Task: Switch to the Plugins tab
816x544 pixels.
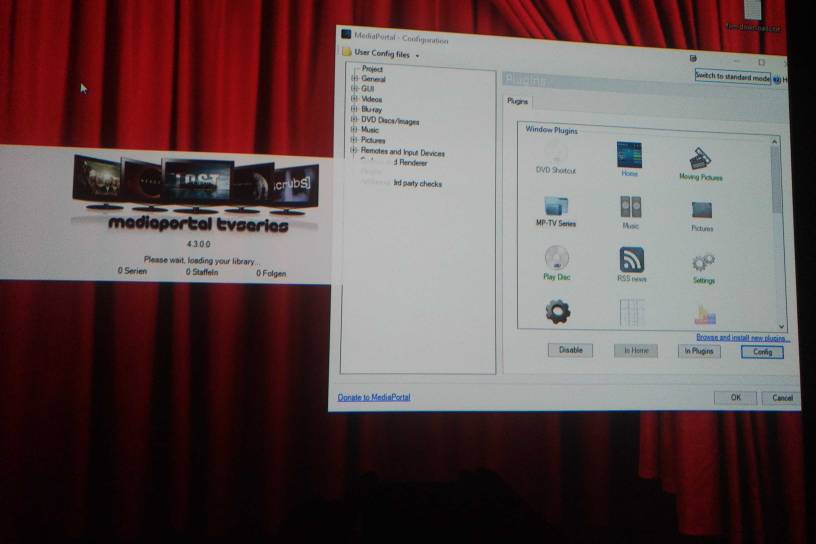Action: pyautogui.click(x=517, y=102)
